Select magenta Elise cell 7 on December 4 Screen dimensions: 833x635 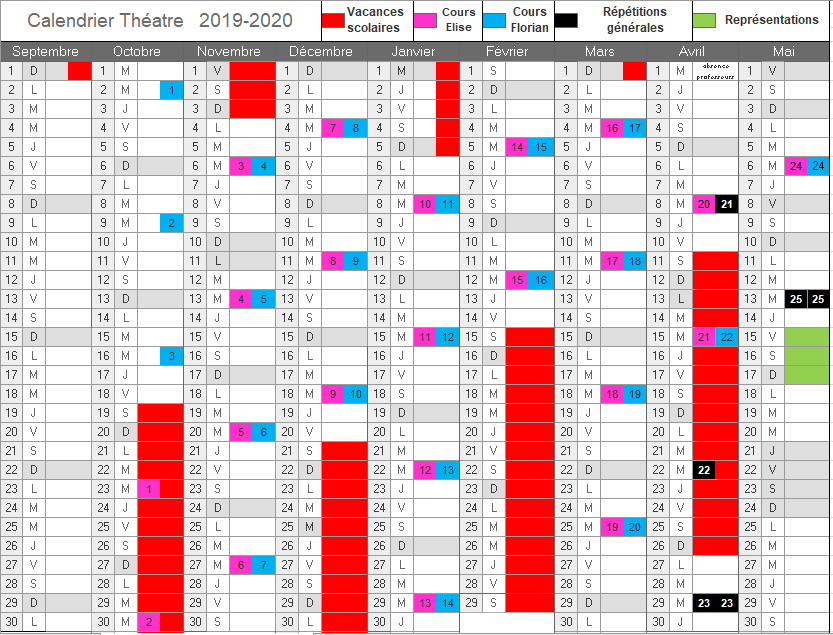point(333,128)
